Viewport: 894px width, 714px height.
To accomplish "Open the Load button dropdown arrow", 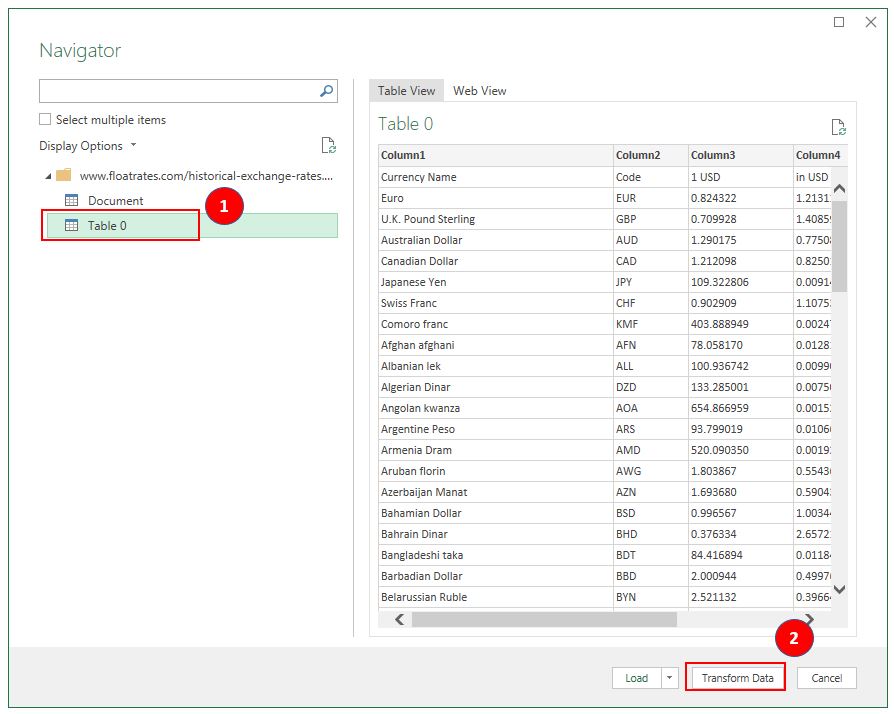I will (x=668, y=677).
